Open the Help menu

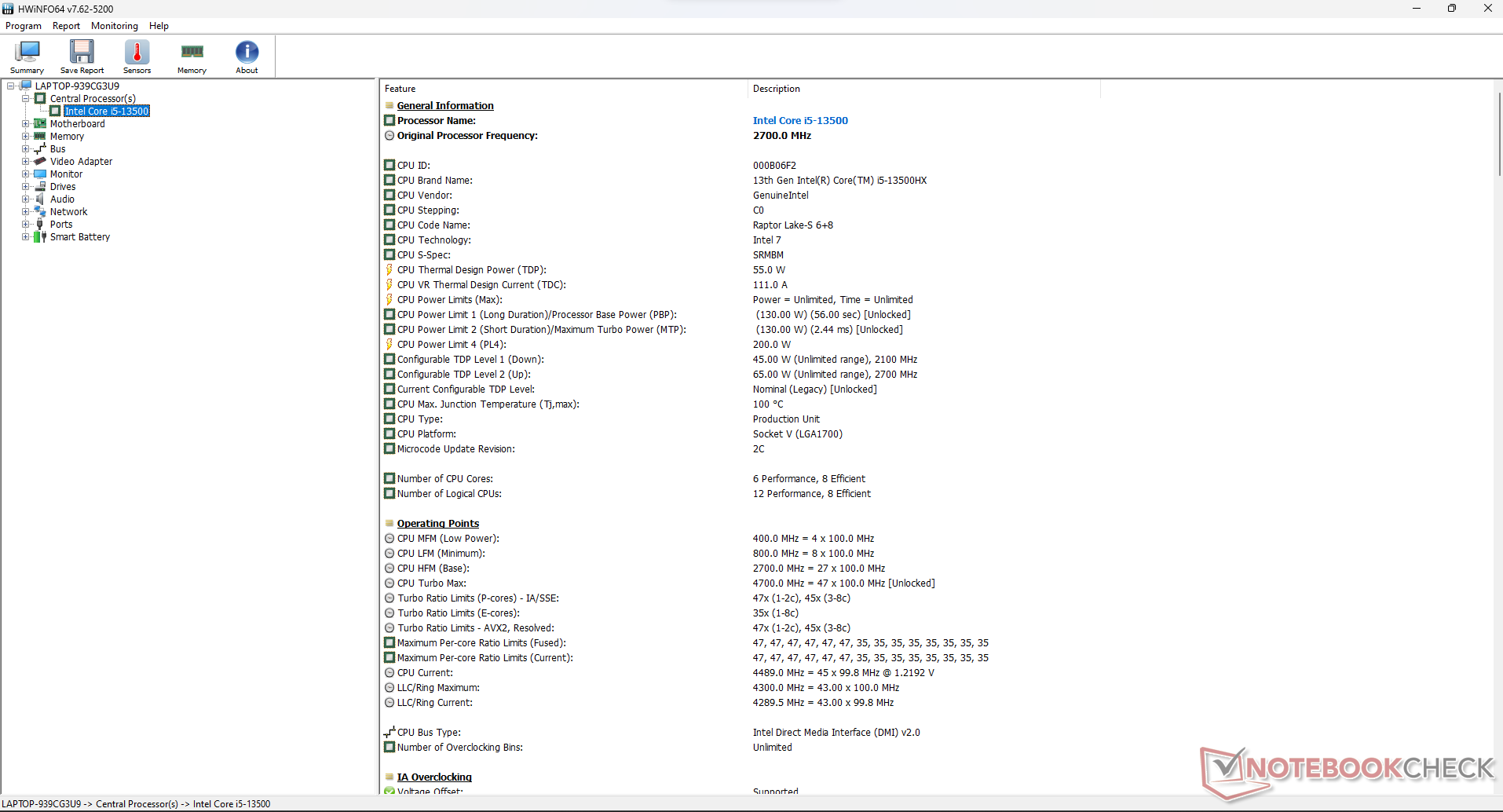159,26
